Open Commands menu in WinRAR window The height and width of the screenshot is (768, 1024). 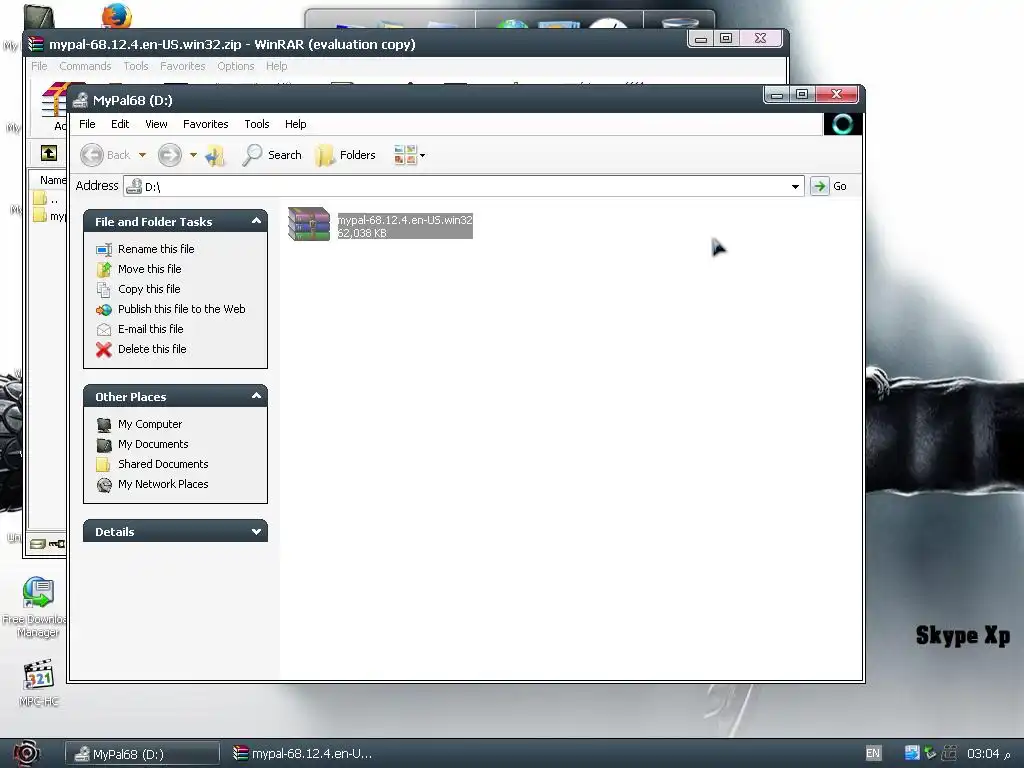85,66
